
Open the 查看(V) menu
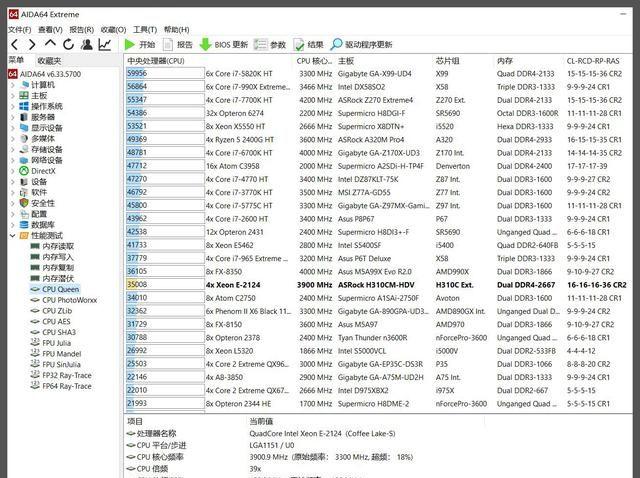(50, 29)
